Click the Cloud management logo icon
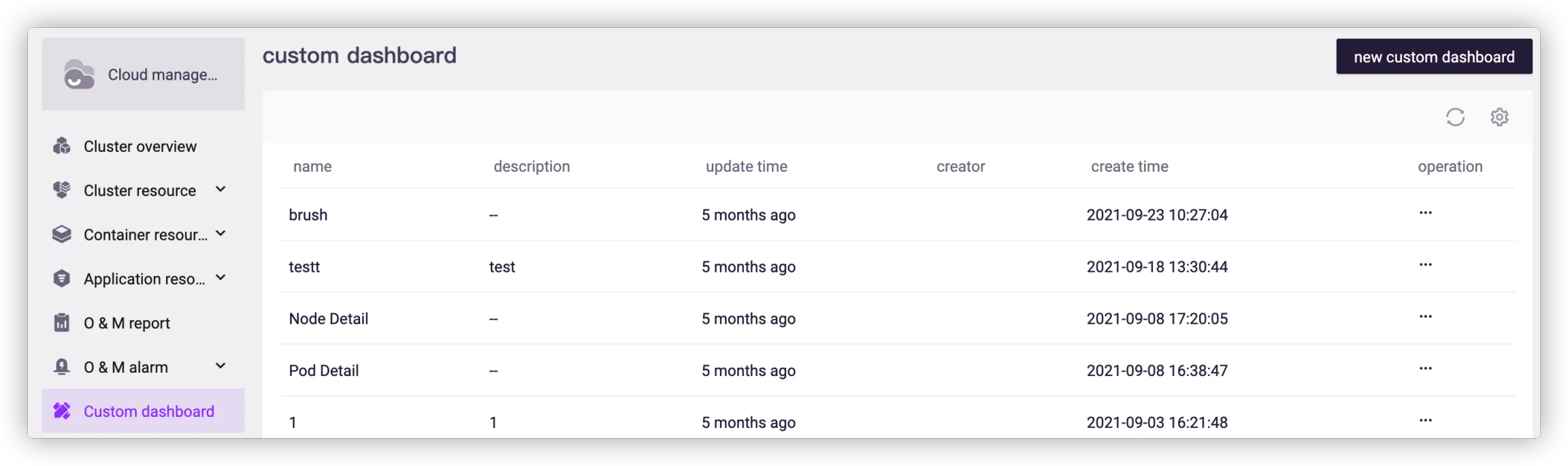Viewport: 1568px width, 466px height. [79, 74]
